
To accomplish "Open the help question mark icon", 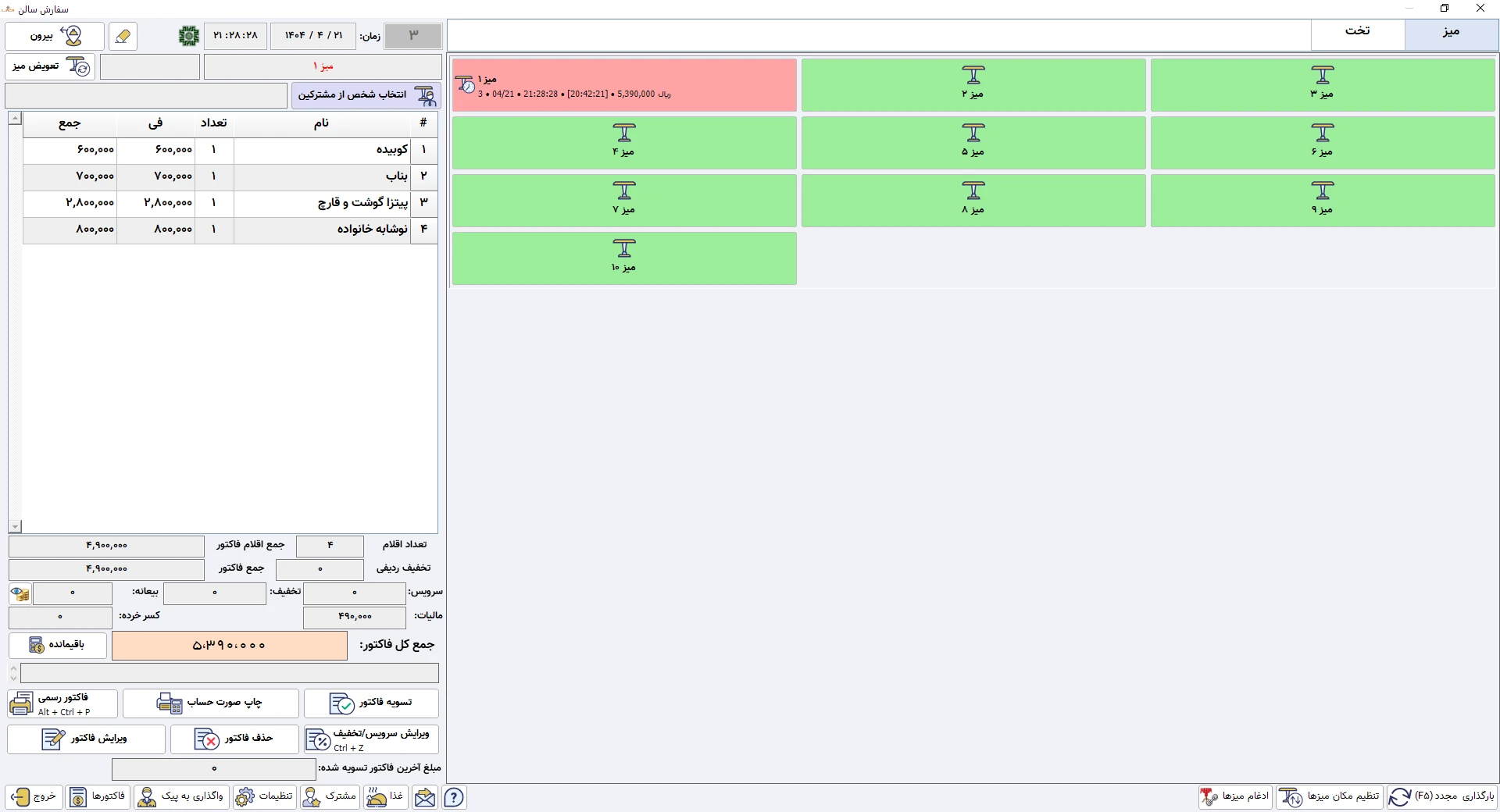I will (x=454, y=797).
